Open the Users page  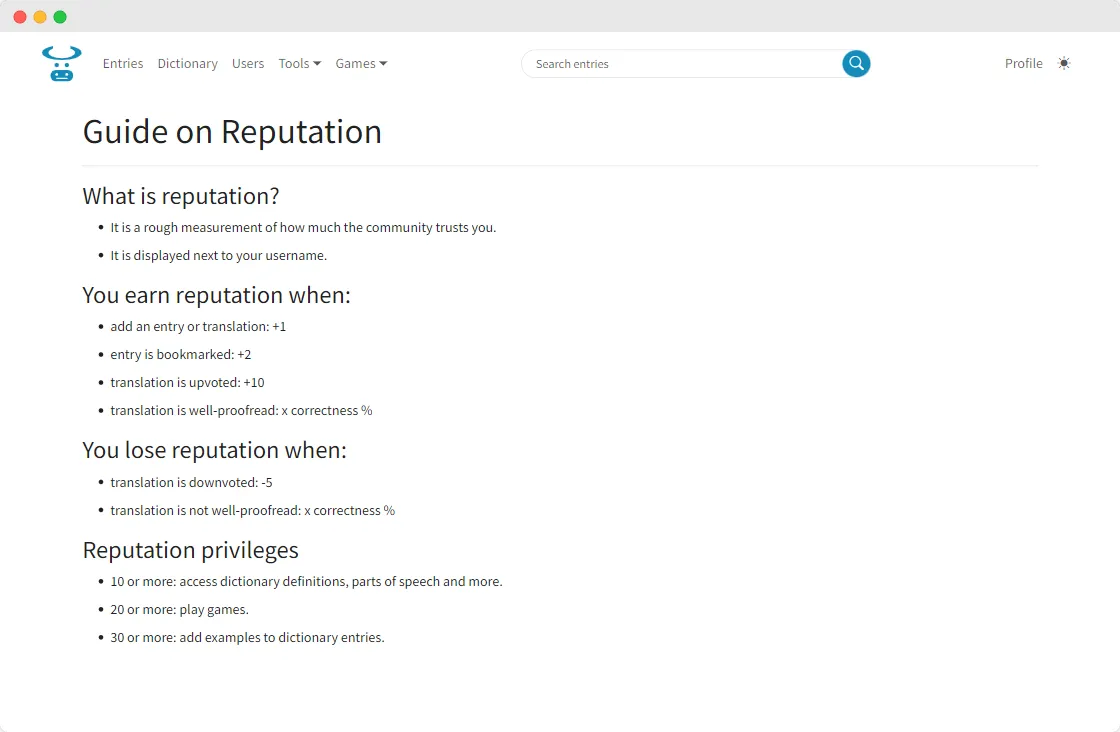point(248,64)
